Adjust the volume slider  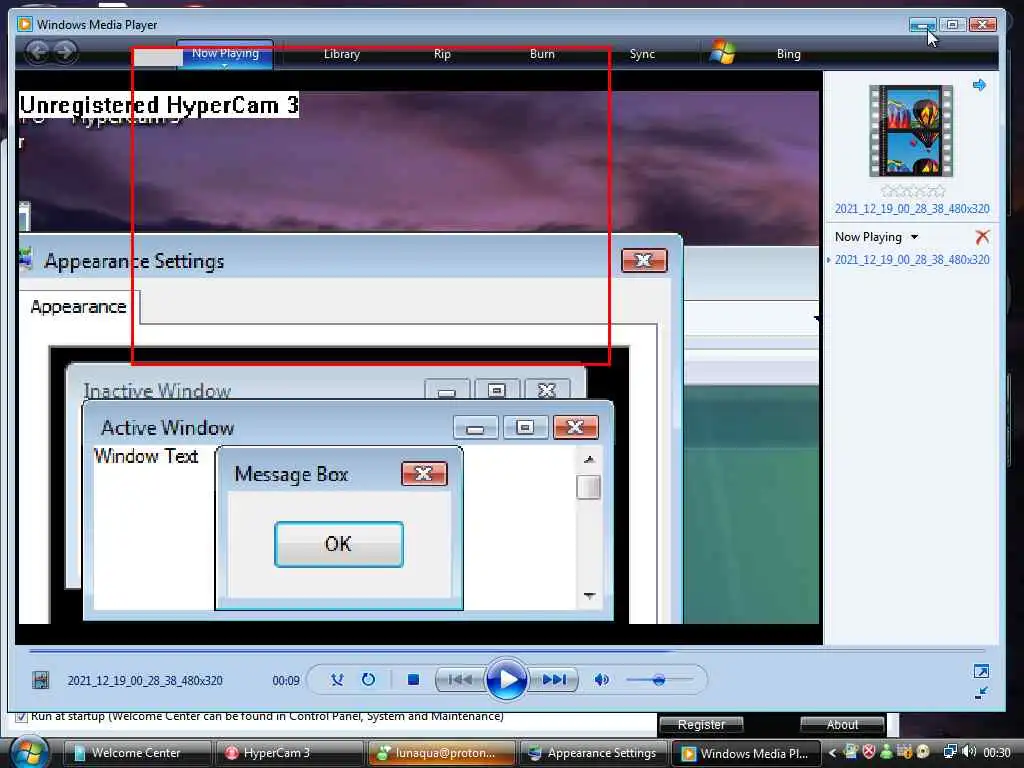point(658,680)
